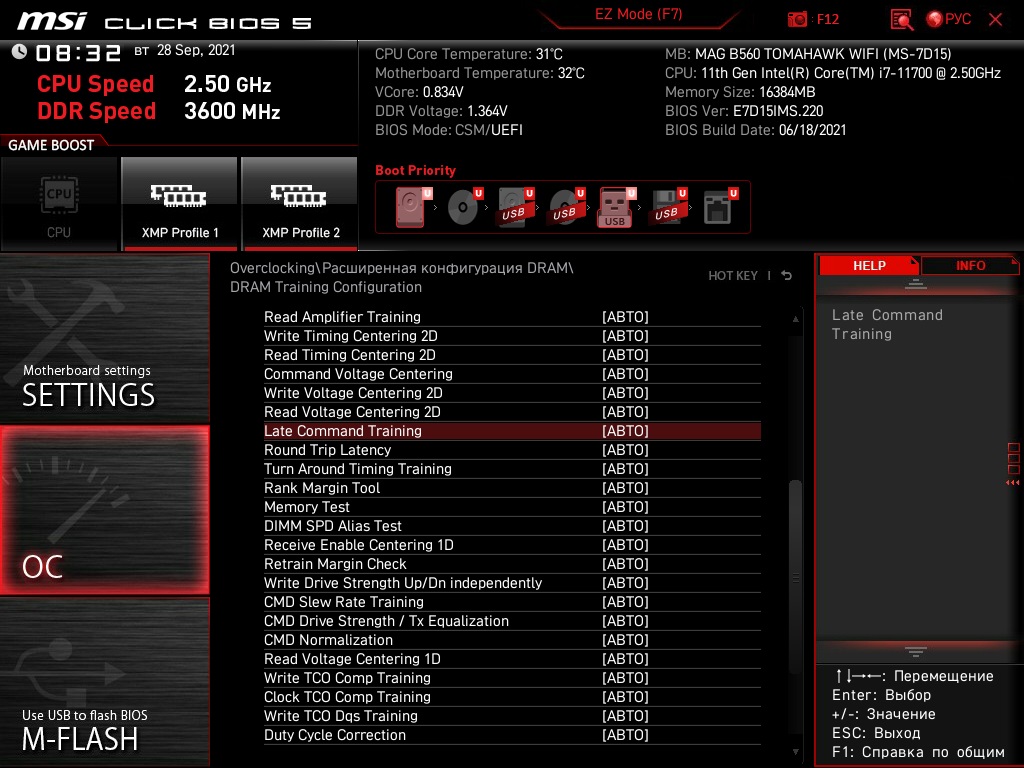Screen dimensions: 1024x768
Task: Switch to the HELP tab
Action: pos(869,266)
